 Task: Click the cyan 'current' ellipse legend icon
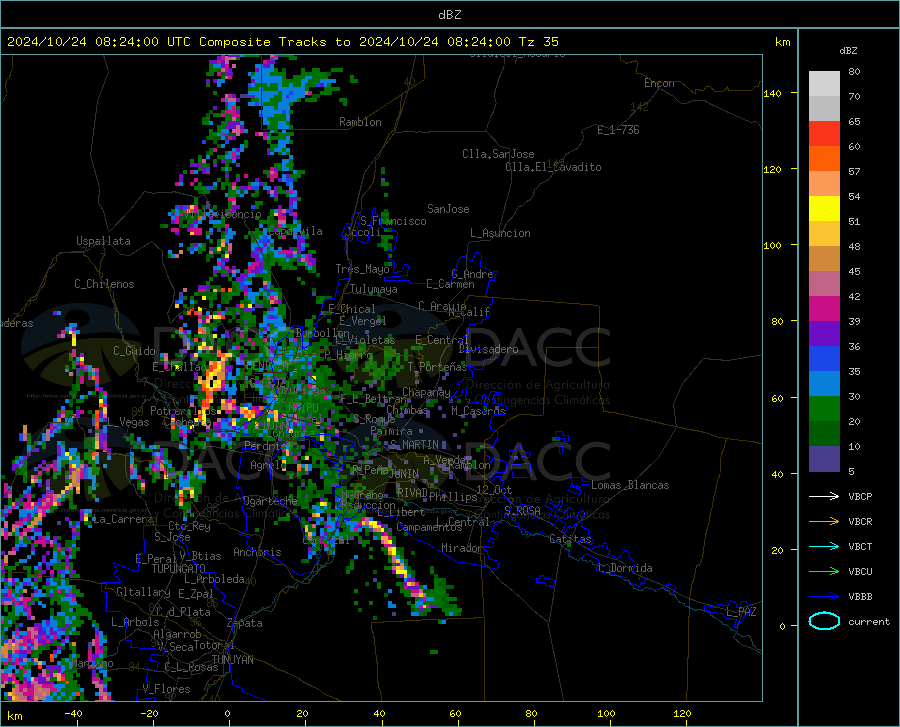pos(824,621)
